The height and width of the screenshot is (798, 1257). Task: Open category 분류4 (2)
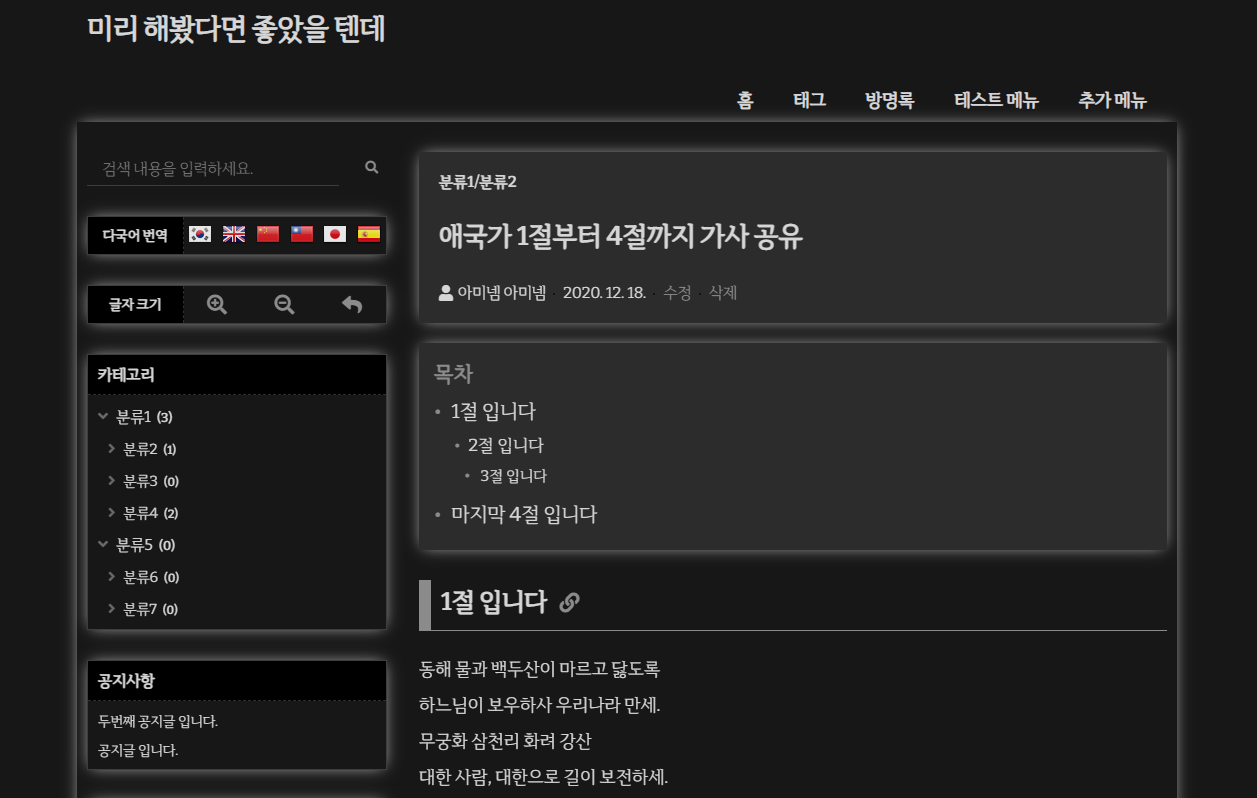tap(151, 512)
